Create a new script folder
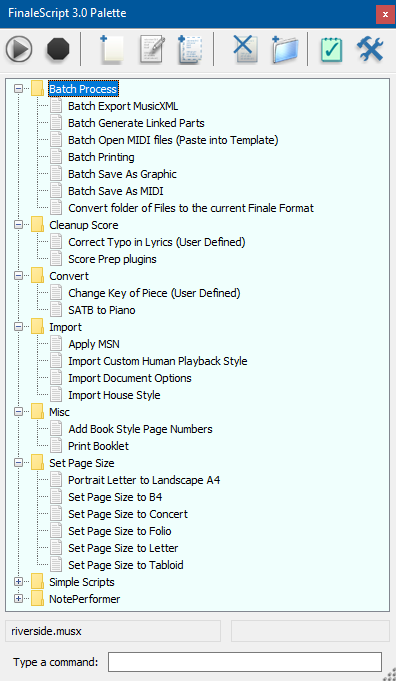The image size is (396, 681). (x=285, y=50)
